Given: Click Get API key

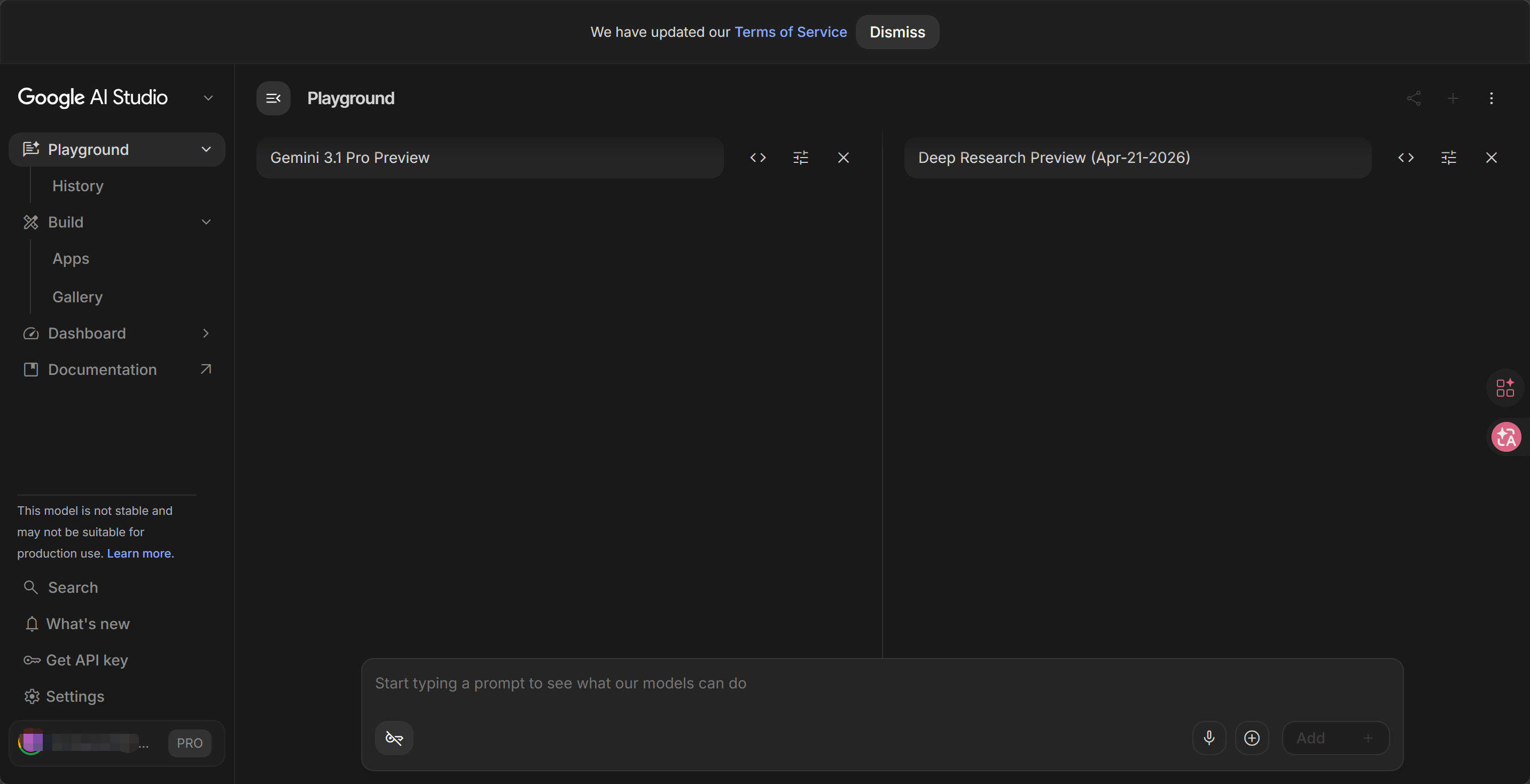Looking at the screenshot, I should coord(75,660).
